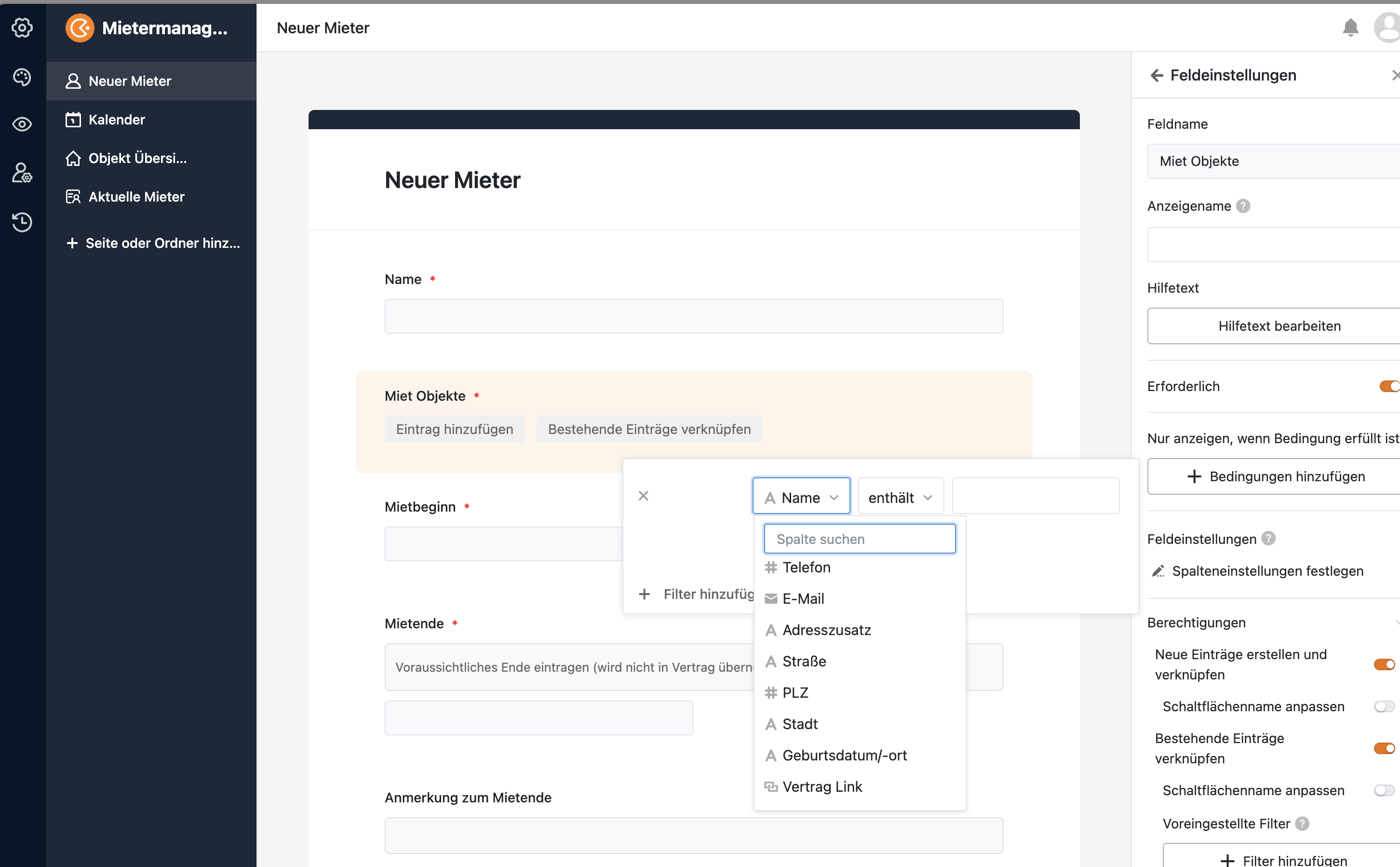The width and height of the screenshot is (1400, 867).
Task: Toggle Bestehende Einträge verknüpfen switch
Action: coord(1385,748)
